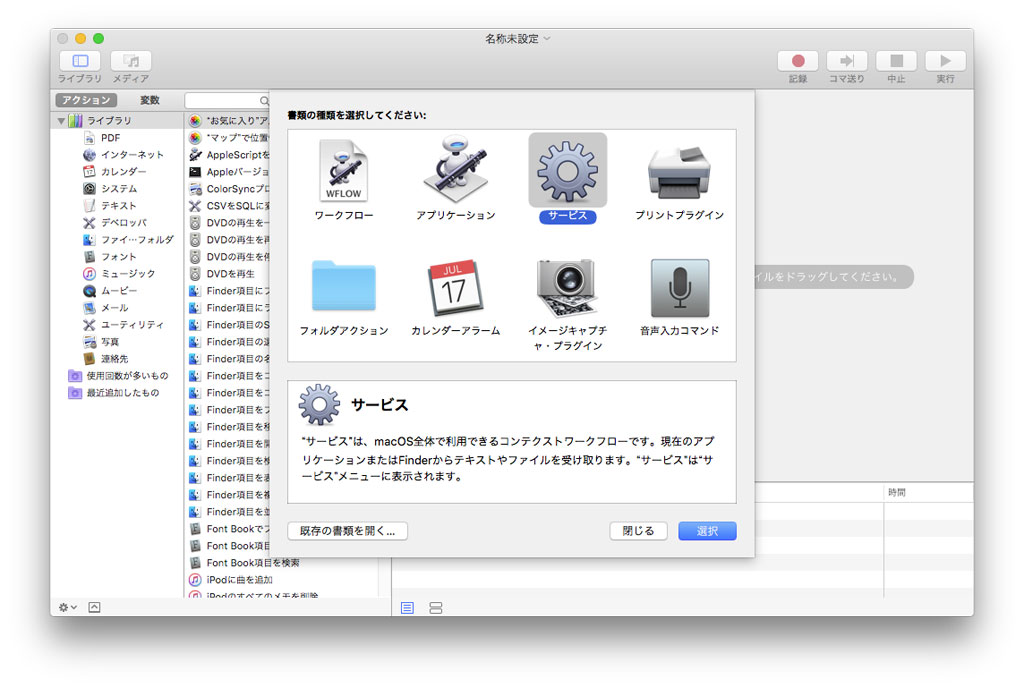Image resolution: width=1024 pixels, height=688 pixels.
Task: Click the 中止 stop button
Action: tap(897, 61)
